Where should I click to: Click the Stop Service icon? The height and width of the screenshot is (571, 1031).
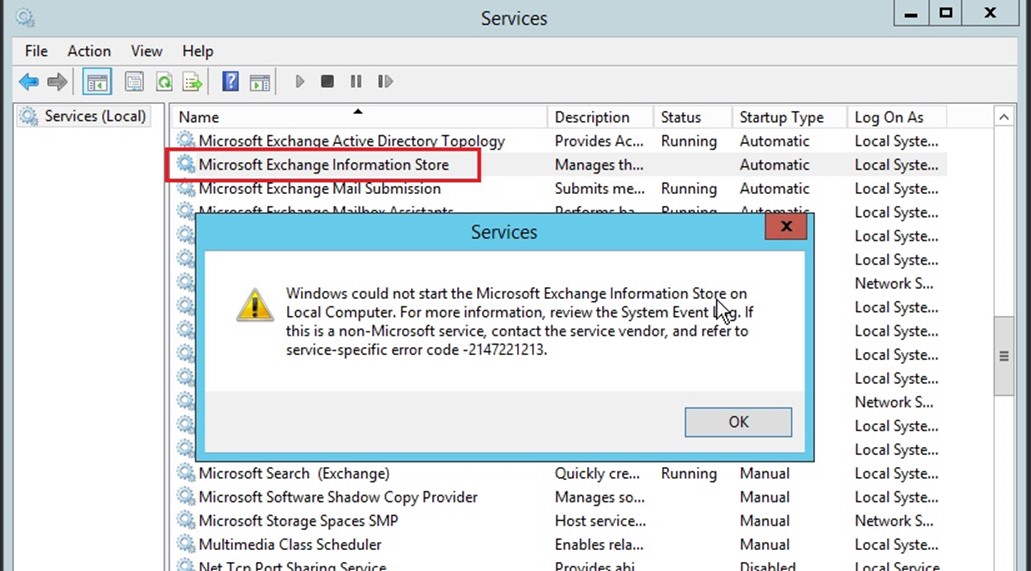(x=327, y=82)
